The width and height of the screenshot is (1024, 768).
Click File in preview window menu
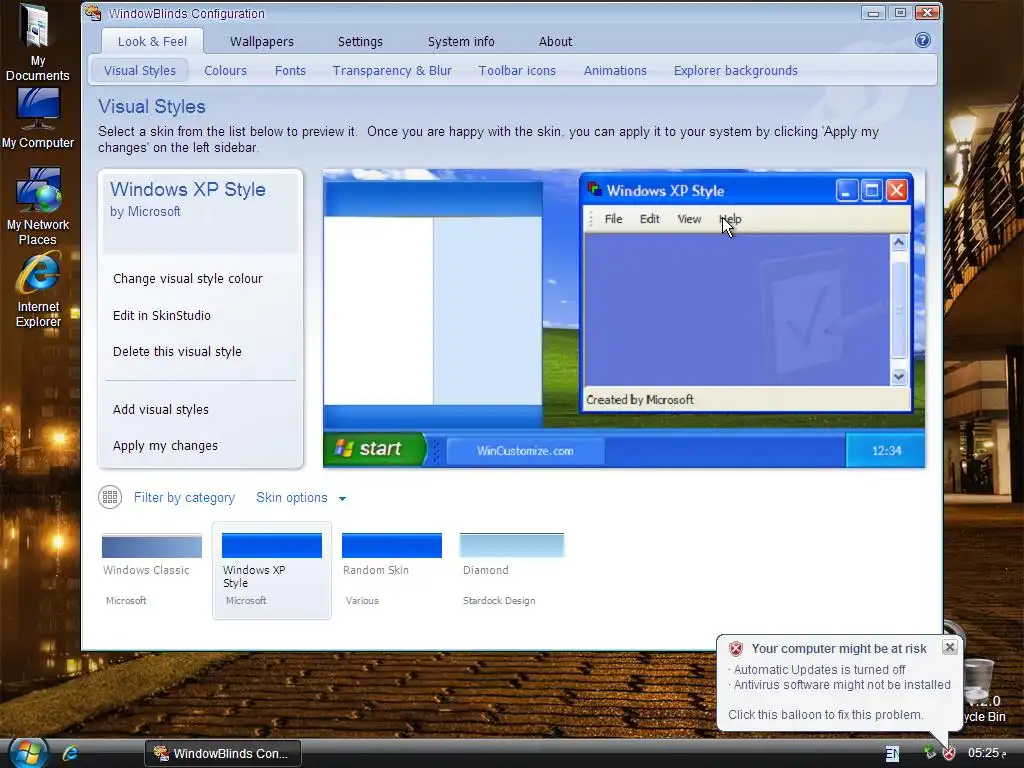click(613, 219)
